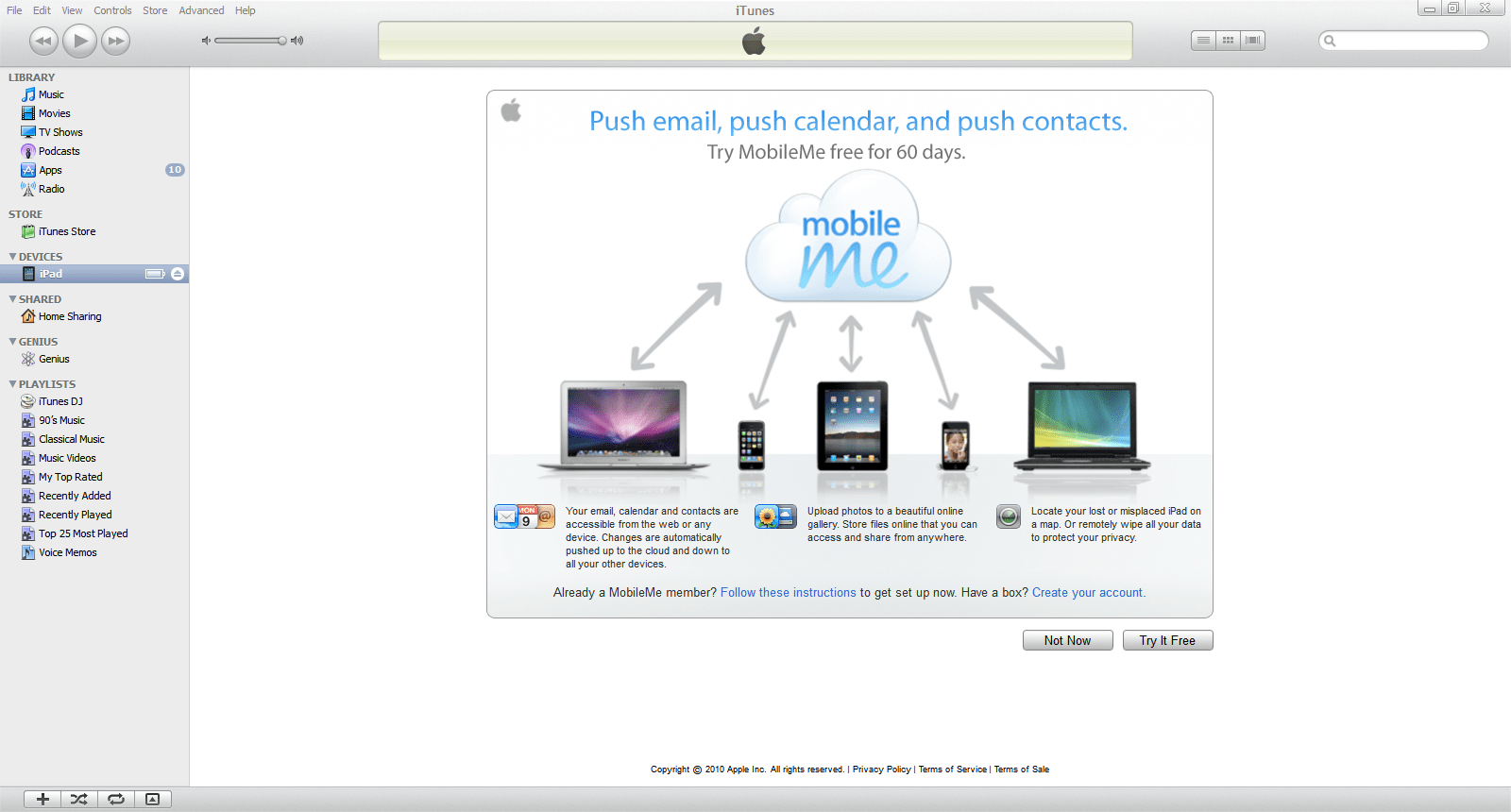
Task: Collapse the Shared section
Action: pyautogui.click(x=12, y=299)
